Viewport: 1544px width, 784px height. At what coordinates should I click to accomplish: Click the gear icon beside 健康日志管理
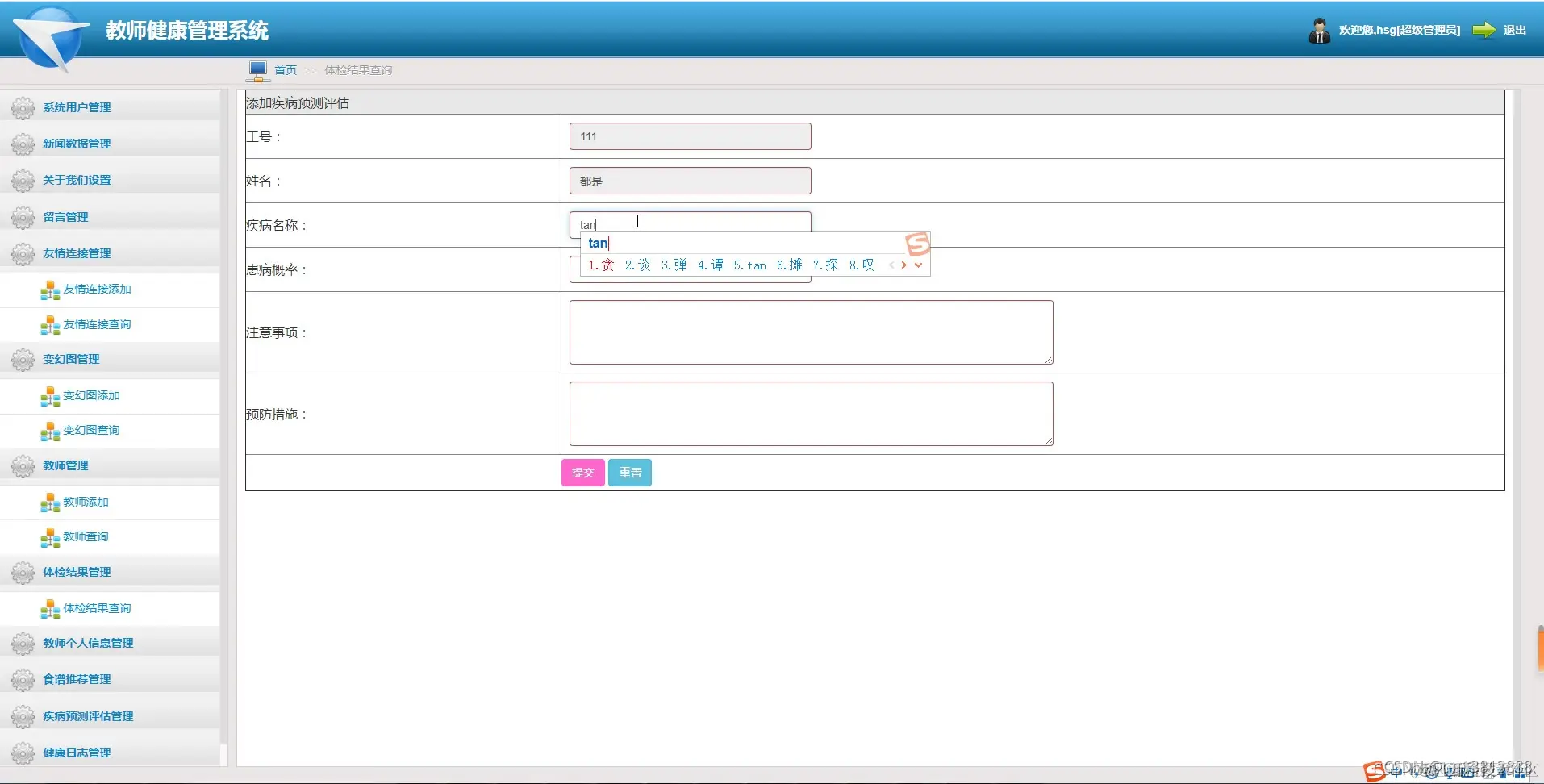pos(23,753)
